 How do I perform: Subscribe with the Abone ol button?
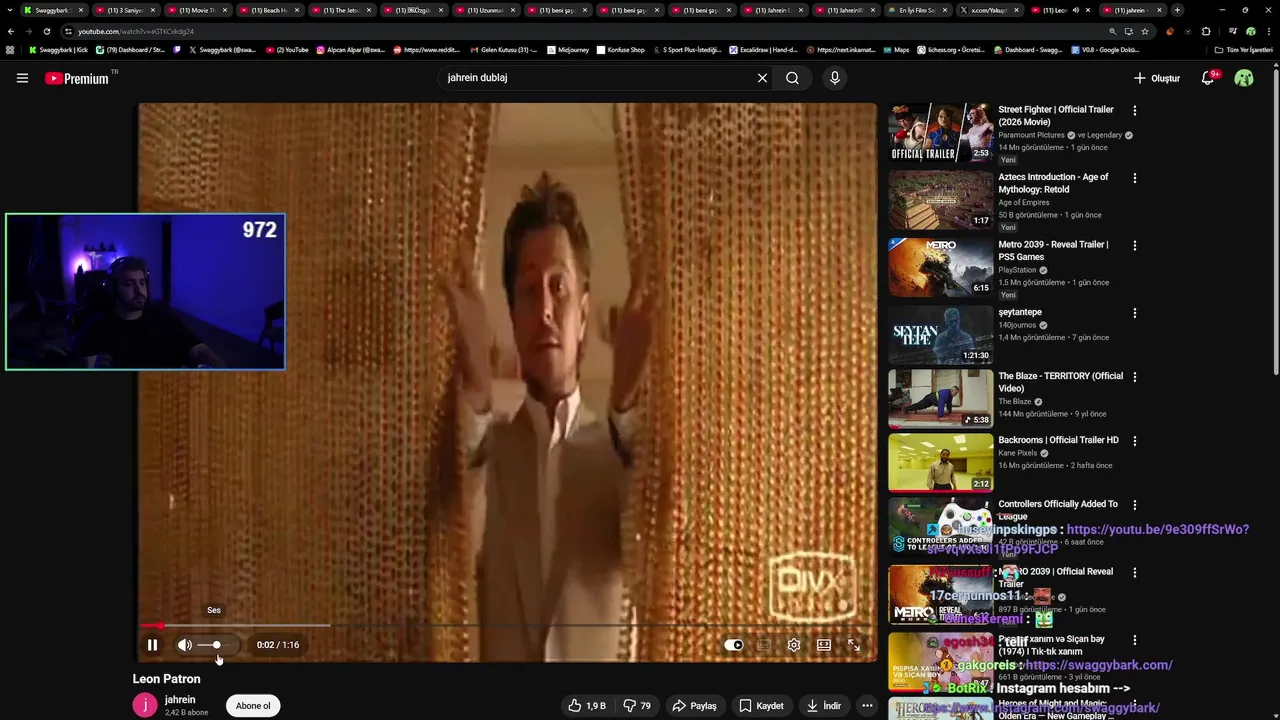pos(253,706)
